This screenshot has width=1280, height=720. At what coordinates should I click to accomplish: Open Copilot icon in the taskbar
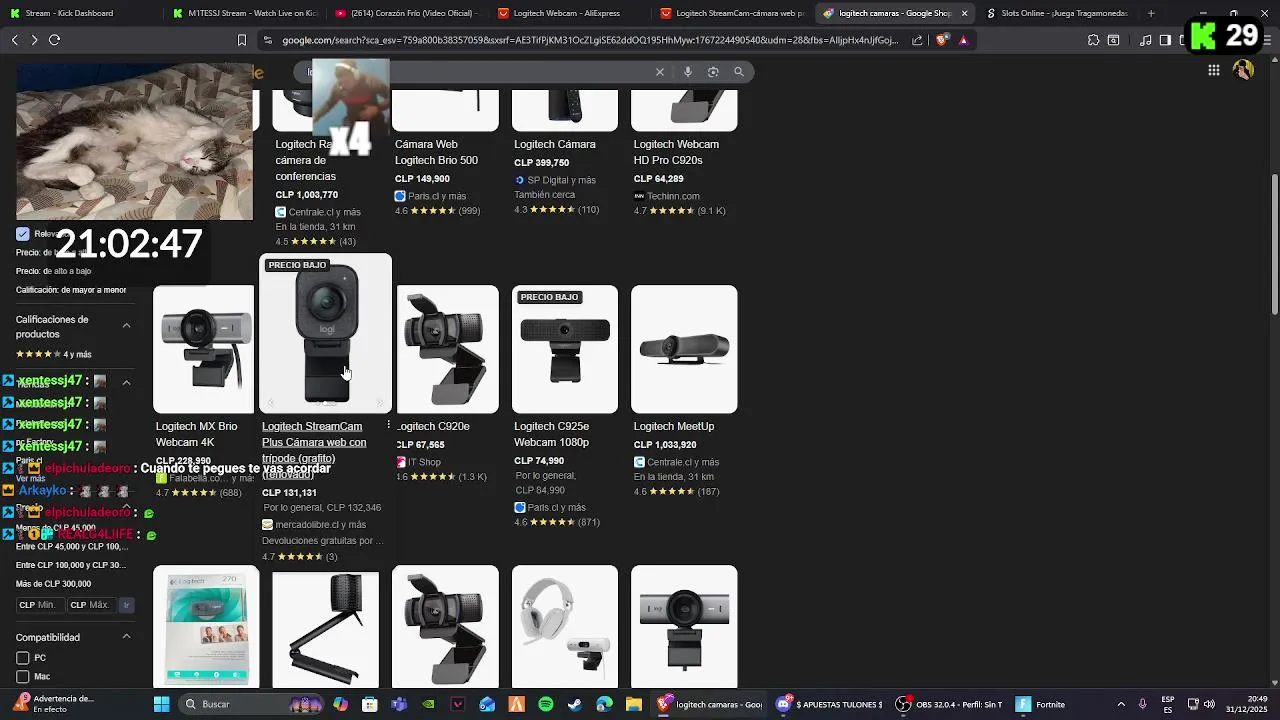[341, 704]
